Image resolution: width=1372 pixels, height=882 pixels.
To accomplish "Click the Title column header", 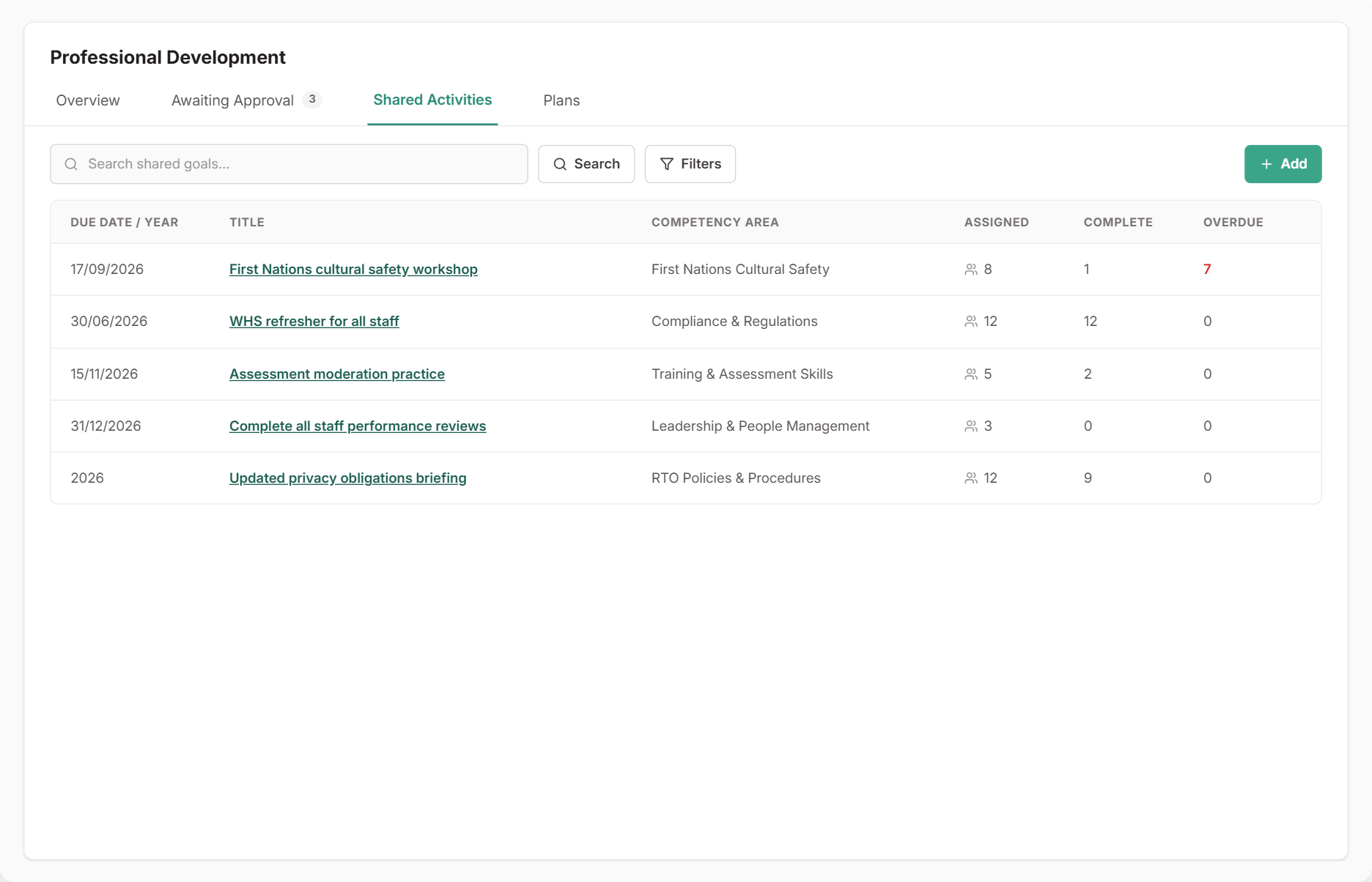I will [247, 222].
